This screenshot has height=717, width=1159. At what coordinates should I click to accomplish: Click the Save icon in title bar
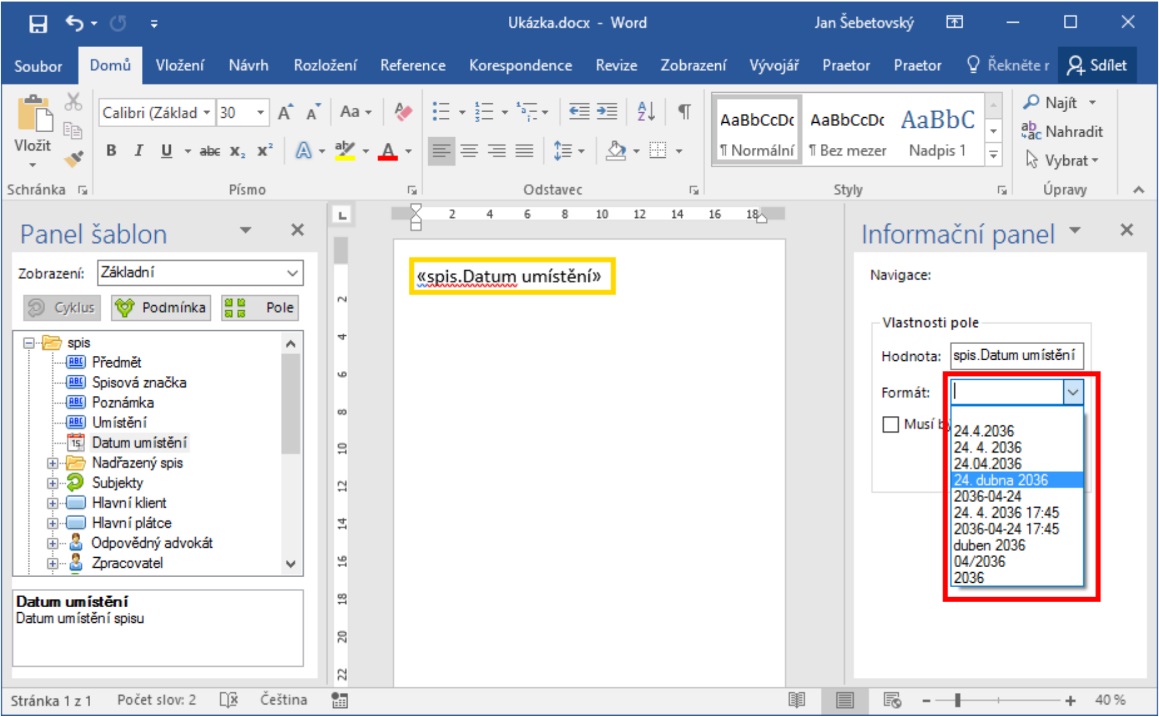[x=38, y=22]
